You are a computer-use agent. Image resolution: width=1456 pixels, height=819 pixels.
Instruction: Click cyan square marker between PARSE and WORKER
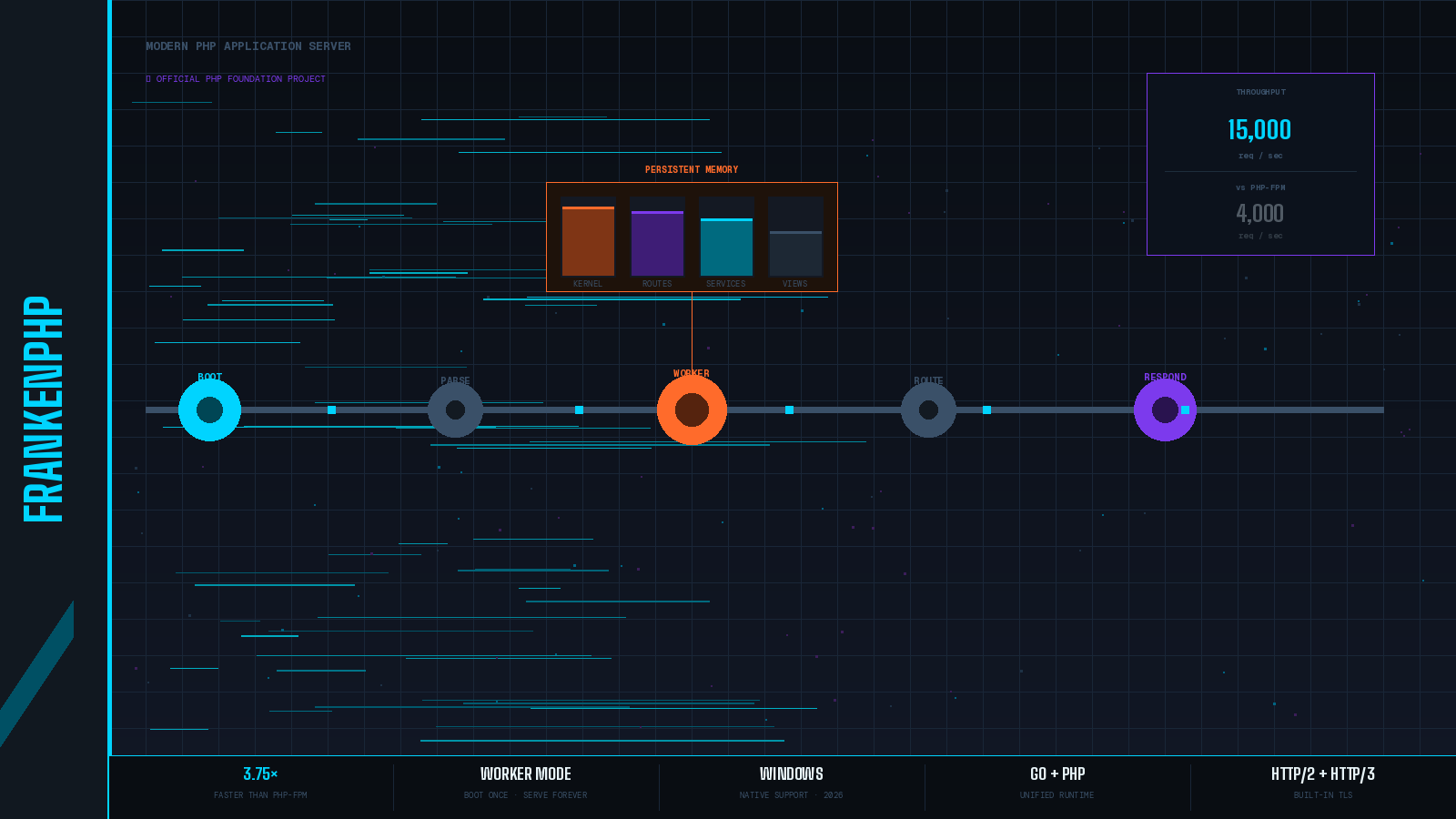579,409
